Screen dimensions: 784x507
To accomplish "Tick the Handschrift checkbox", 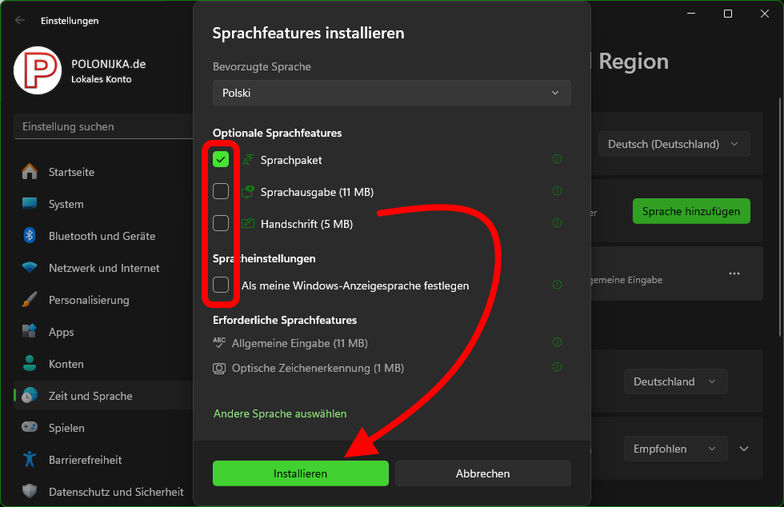I will pos(221,223).
